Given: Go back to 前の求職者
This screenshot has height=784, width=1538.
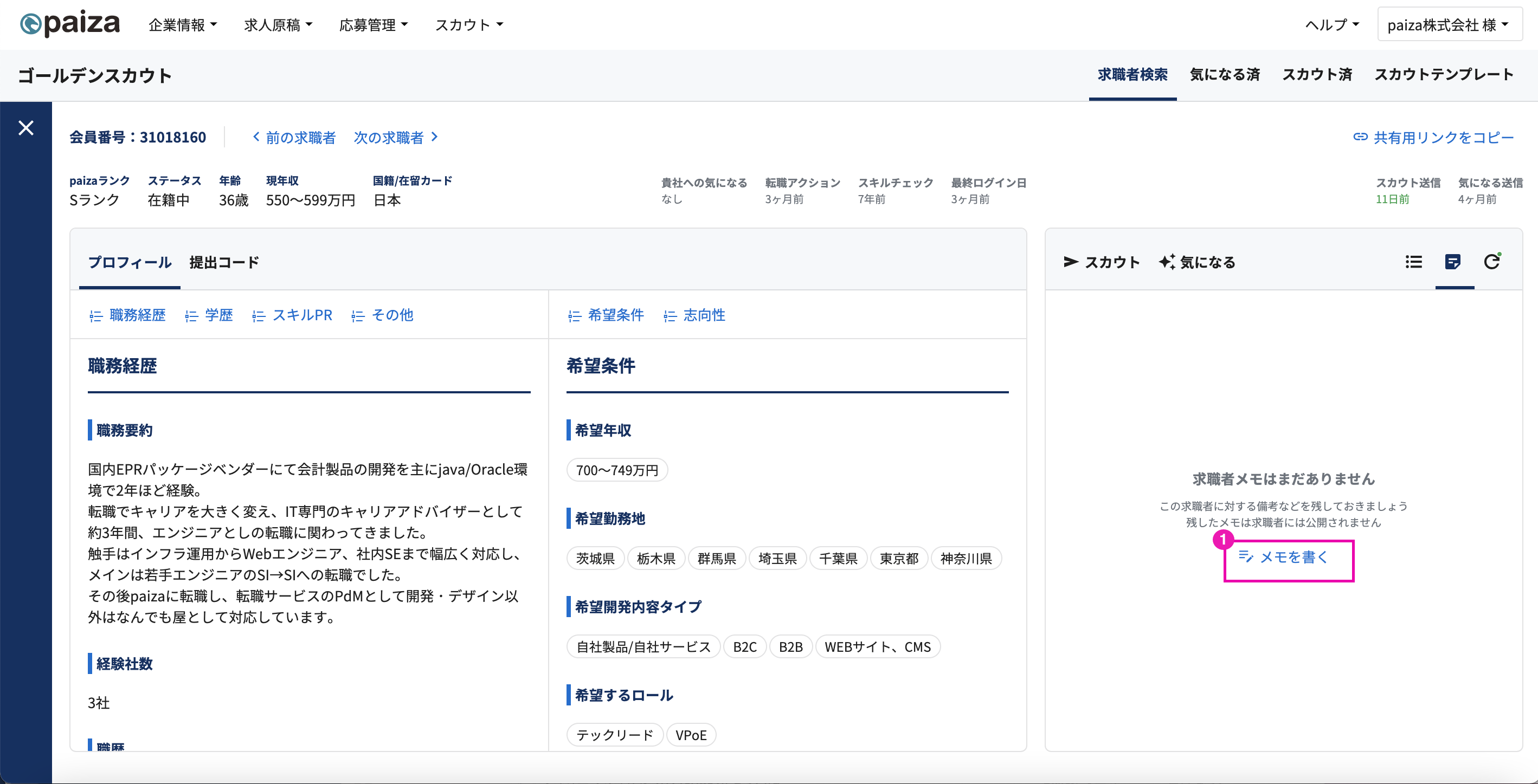Looking at the screenshot, I should (294, 137).
